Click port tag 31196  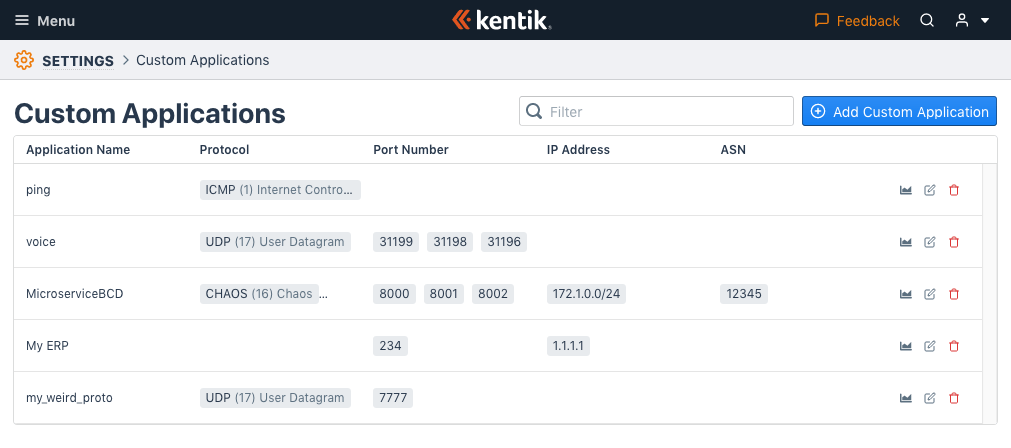pyautogui.click(x=504, y=242)
